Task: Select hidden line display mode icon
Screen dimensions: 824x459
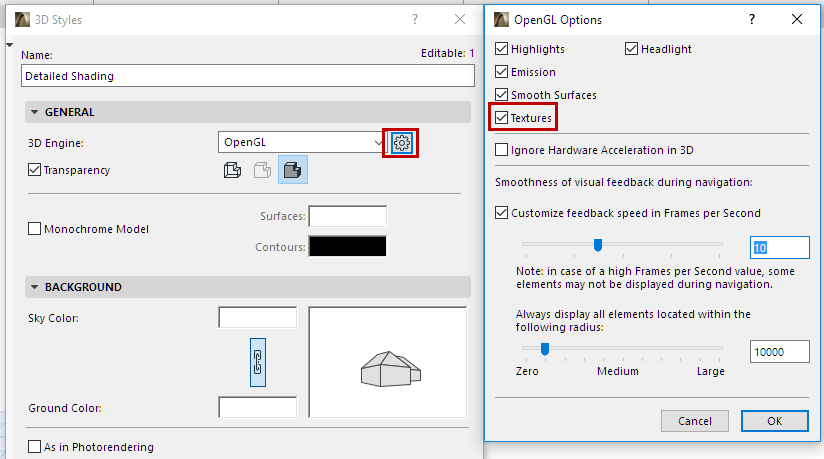Action: click(262, 171)
